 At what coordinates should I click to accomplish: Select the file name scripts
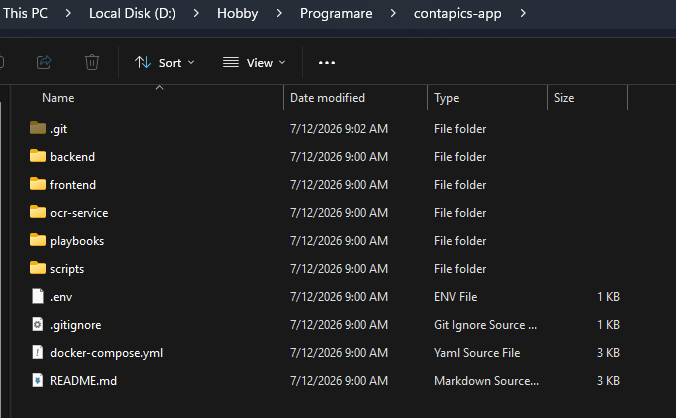[x=67, y=269]
